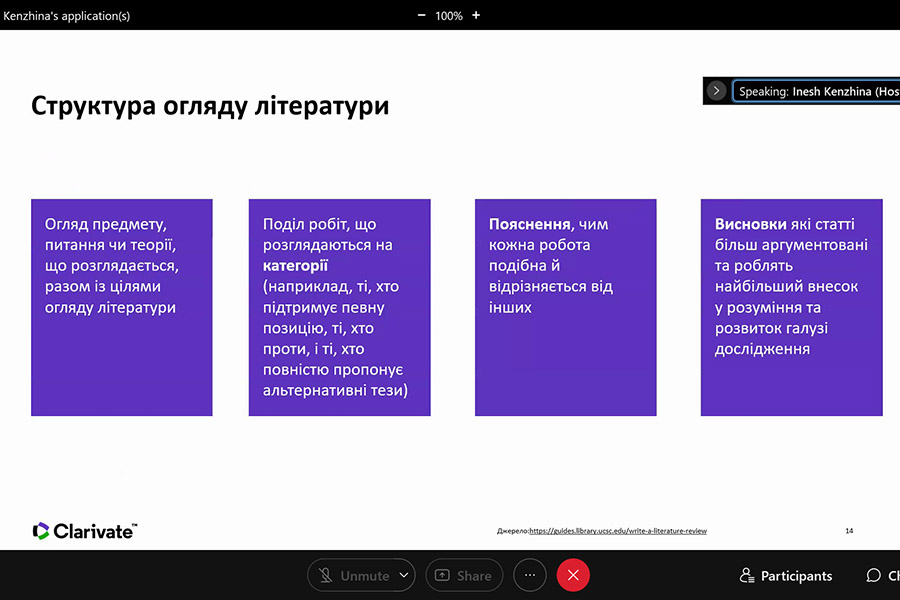Click the muted microphone icon
Viewport: 900px width, 600px height.
326,576
